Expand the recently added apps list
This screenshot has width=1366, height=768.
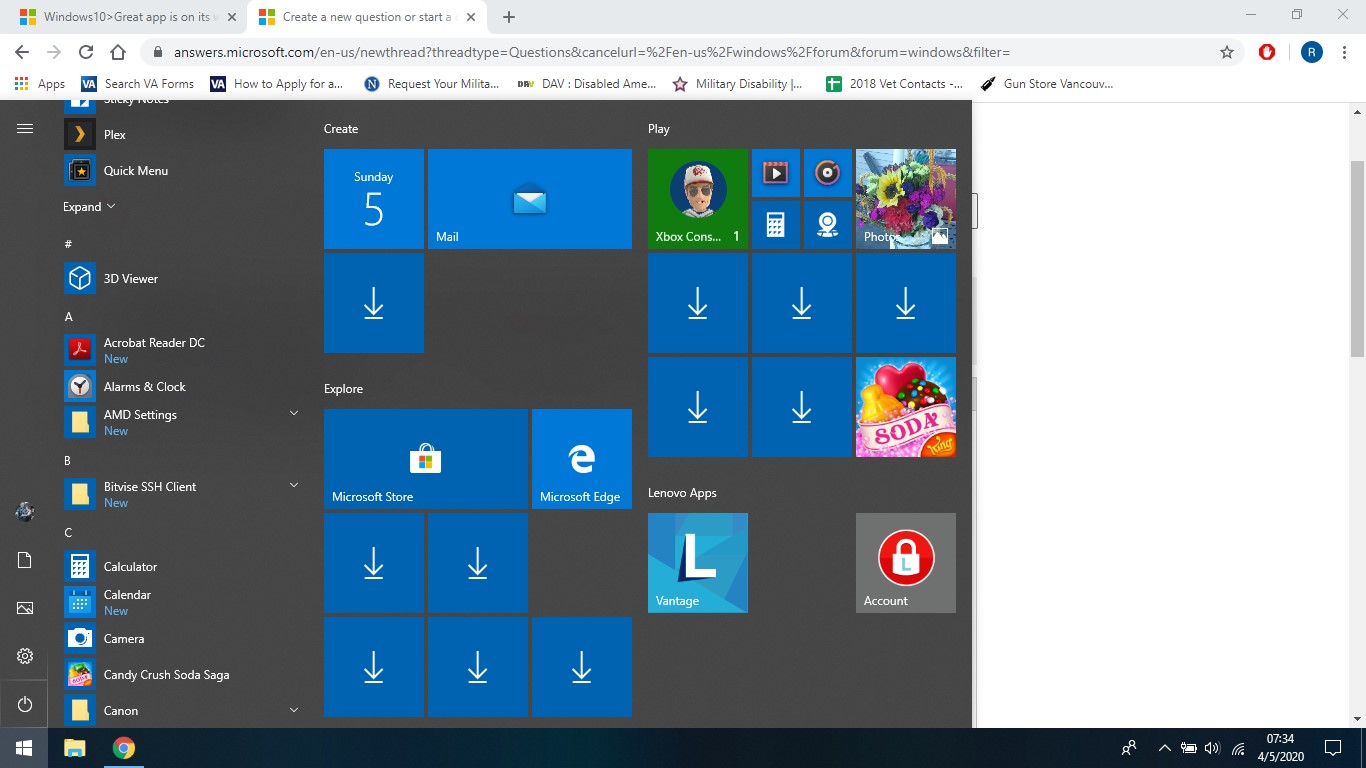coord(89,207)
